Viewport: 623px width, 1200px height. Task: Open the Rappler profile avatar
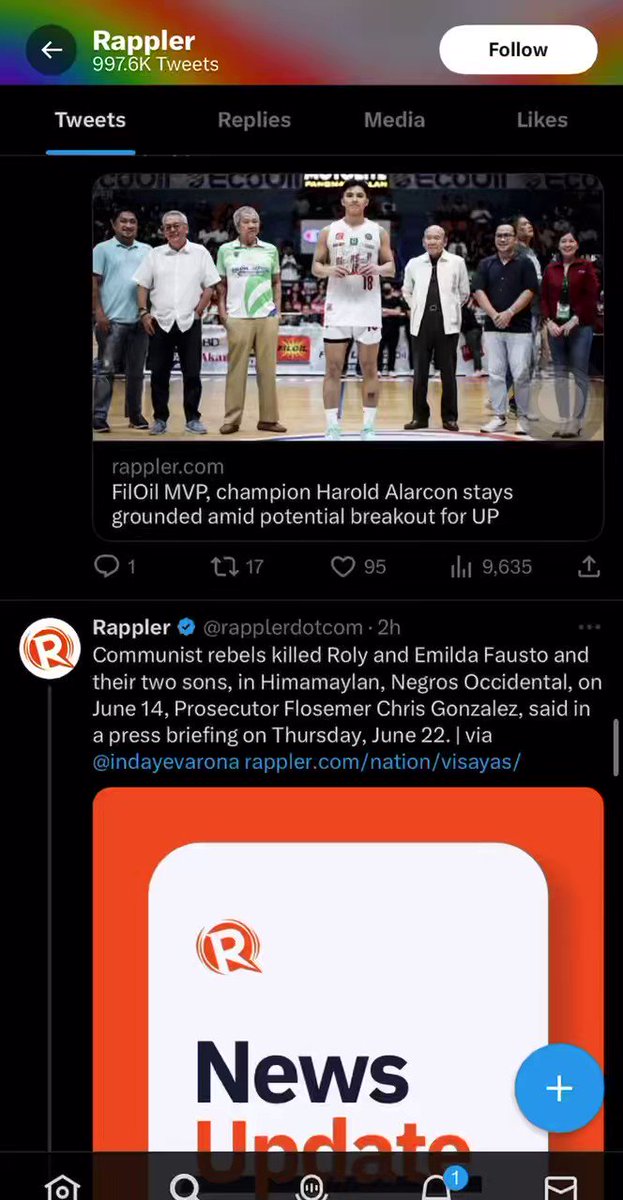[x=49, y=649]
